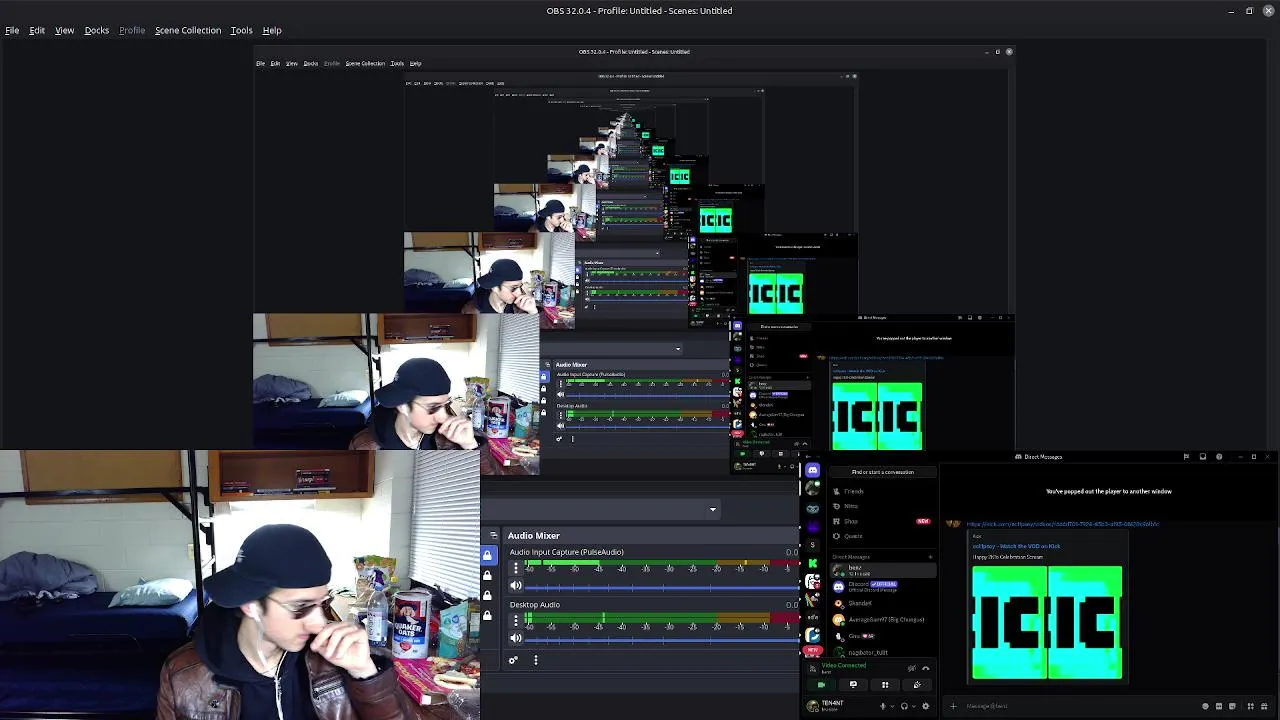This screenshot has height=720, width=1280.
Task: Toggle noise suppression icon beside Video Connected
Action: [912, 668]
